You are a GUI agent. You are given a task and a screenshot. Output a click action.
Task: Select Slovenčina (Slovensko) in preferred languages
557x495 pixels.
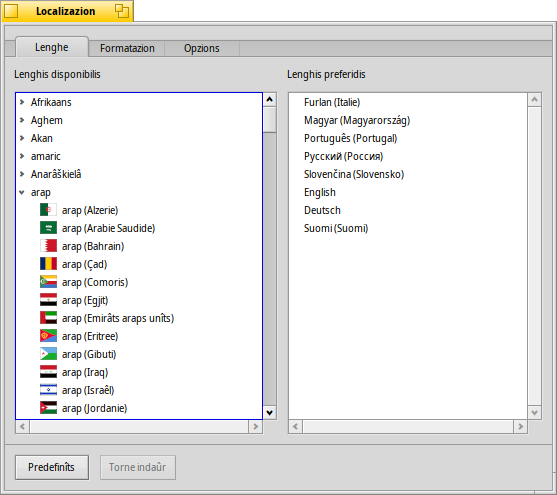[408, 174]
